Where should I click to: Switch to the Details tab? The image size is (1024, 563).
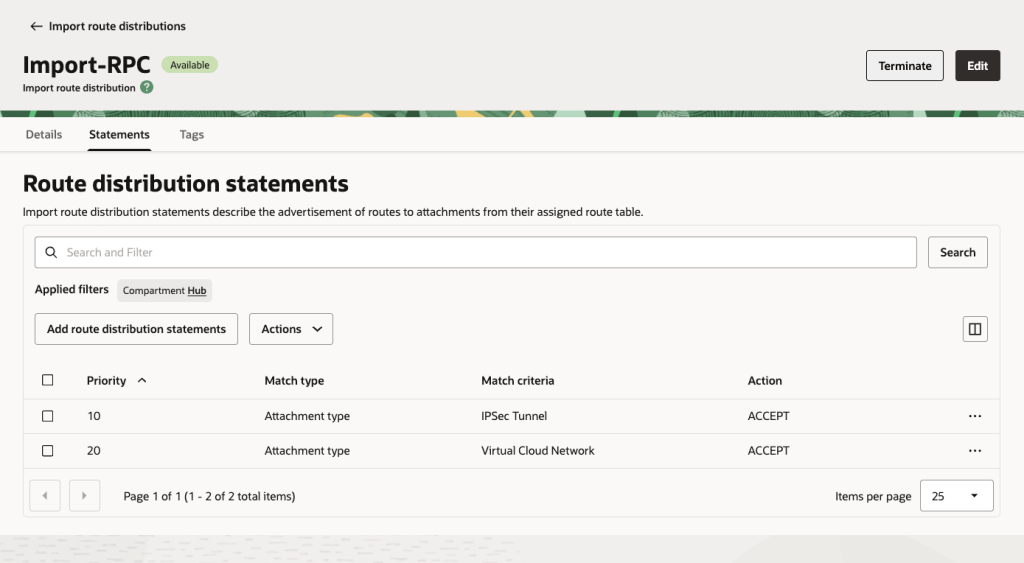[x=44, y=135]
